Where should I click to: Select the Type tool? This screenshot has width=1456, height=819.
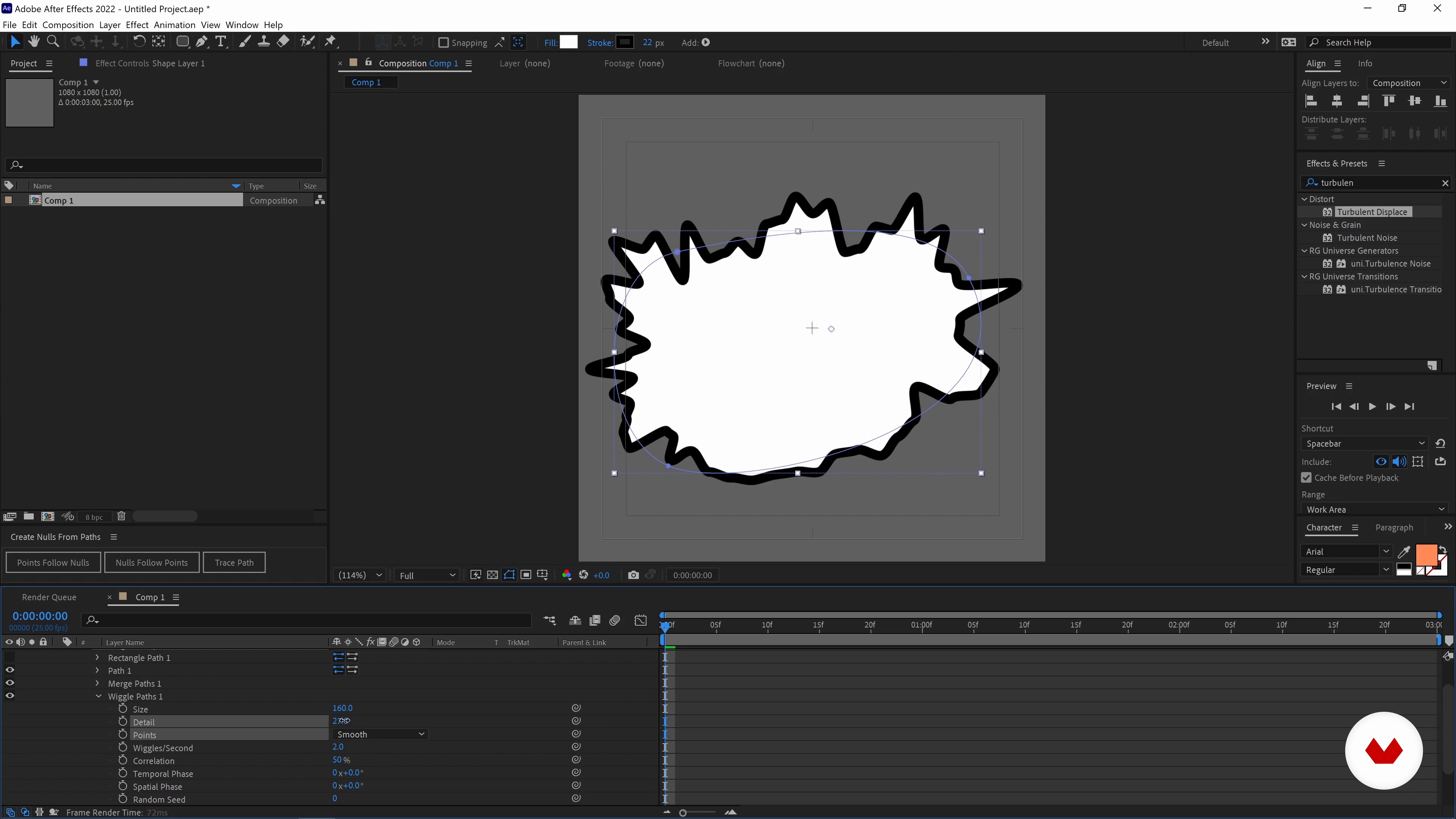[x=221, y=41]
